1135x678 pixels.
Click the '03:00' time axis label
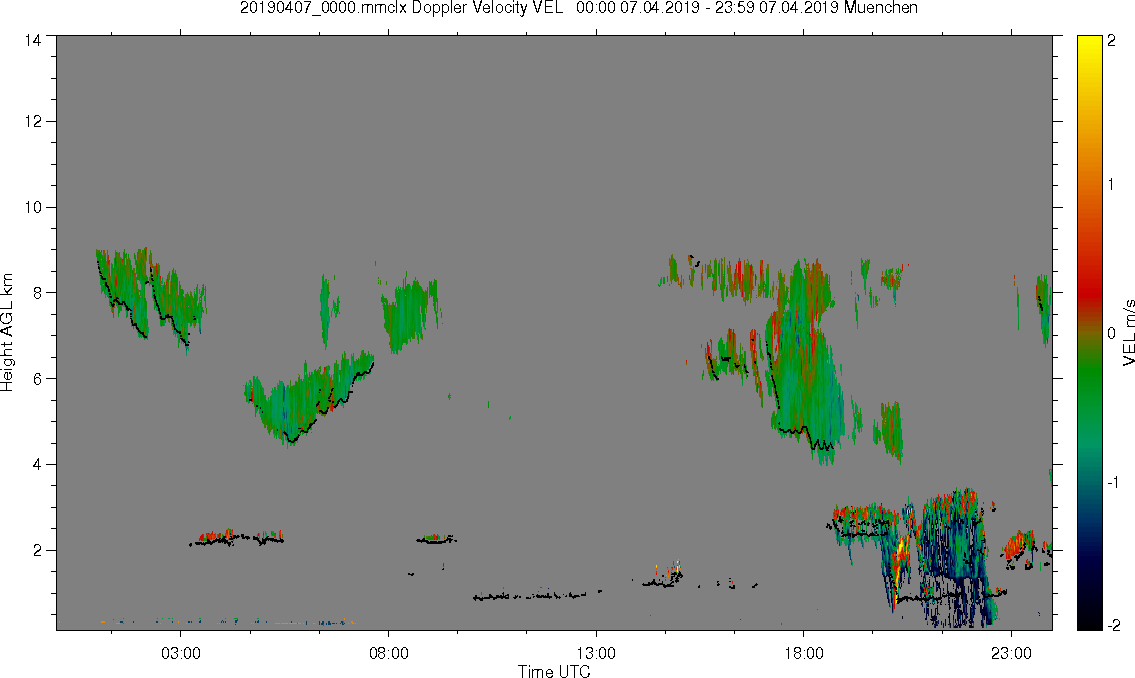tap(181, 653)
